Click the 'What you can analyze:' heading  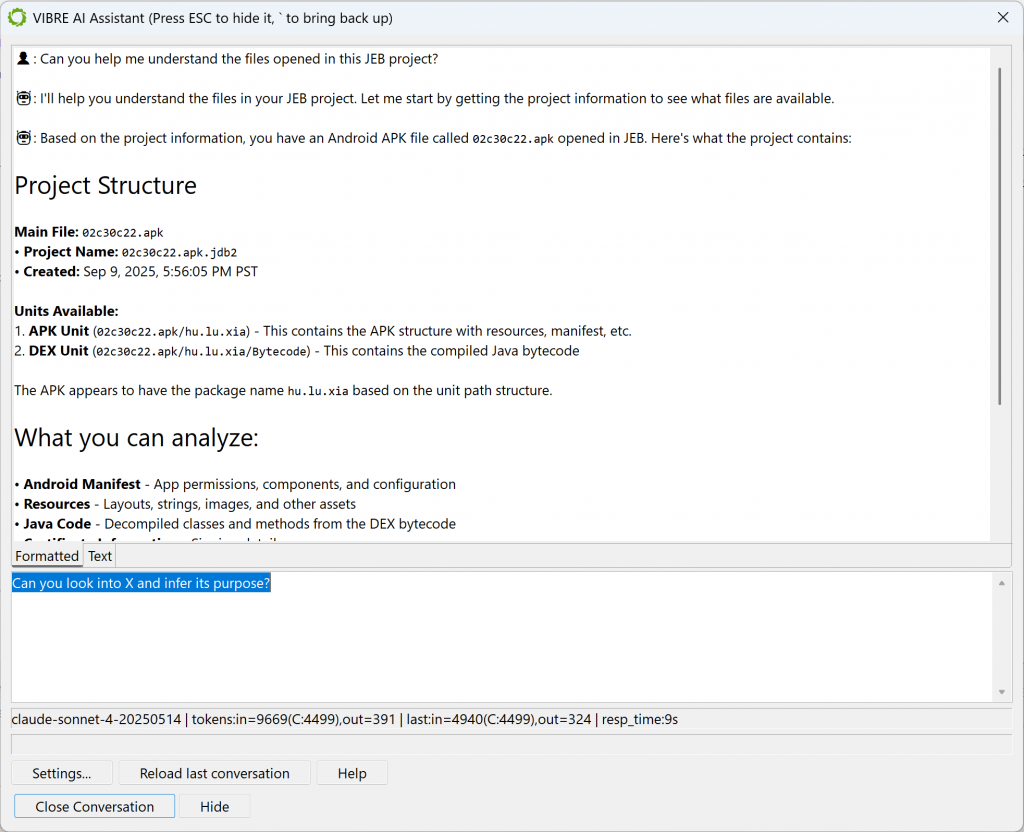(x=136, y=438)
